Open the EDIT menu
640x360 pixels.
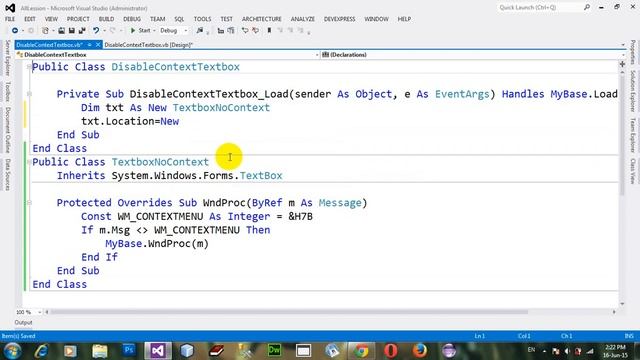point(30,19)
